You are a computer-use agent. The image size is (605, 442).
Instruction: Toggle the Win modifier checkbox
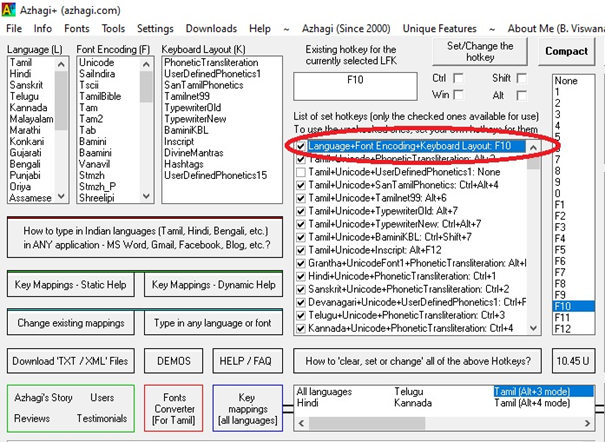[458, 95]
